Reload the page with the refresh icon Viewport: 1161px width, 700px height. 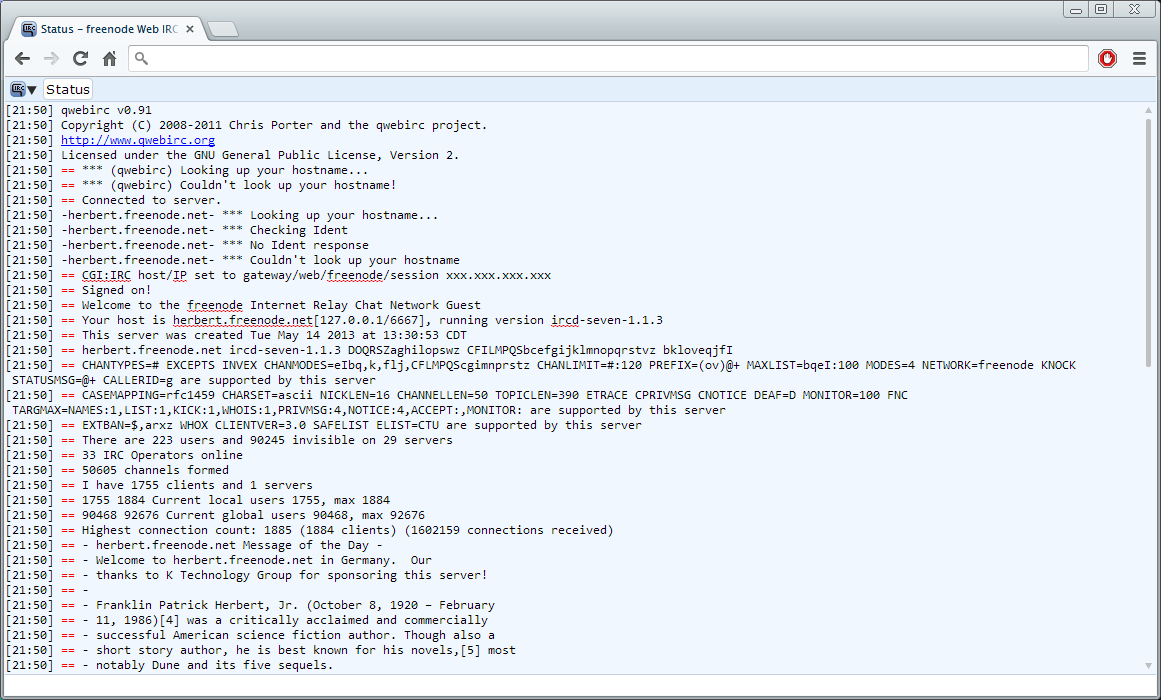tap(79, 58)
